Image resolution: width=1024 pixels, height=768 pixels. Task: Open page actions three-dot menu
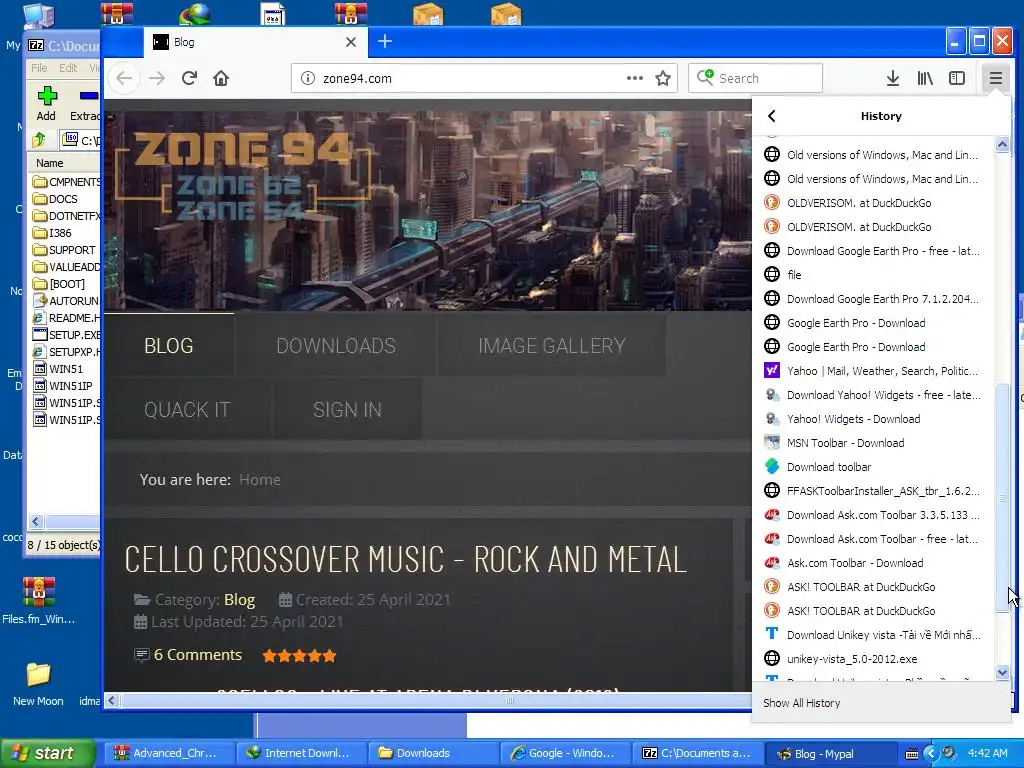tap(635, 78)
